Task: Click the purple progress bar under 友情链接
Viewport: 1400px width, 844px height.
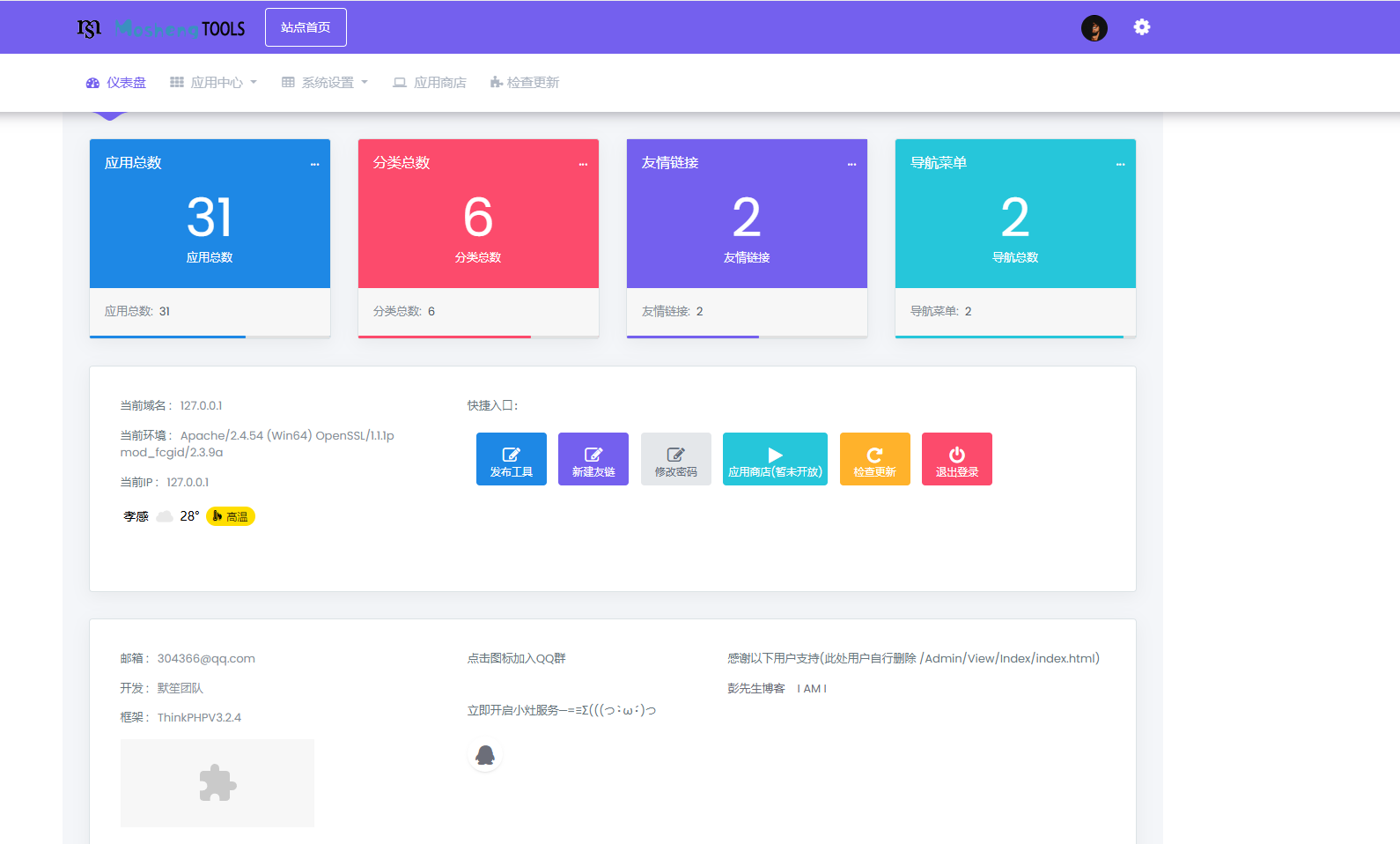Action: [693, 337]
